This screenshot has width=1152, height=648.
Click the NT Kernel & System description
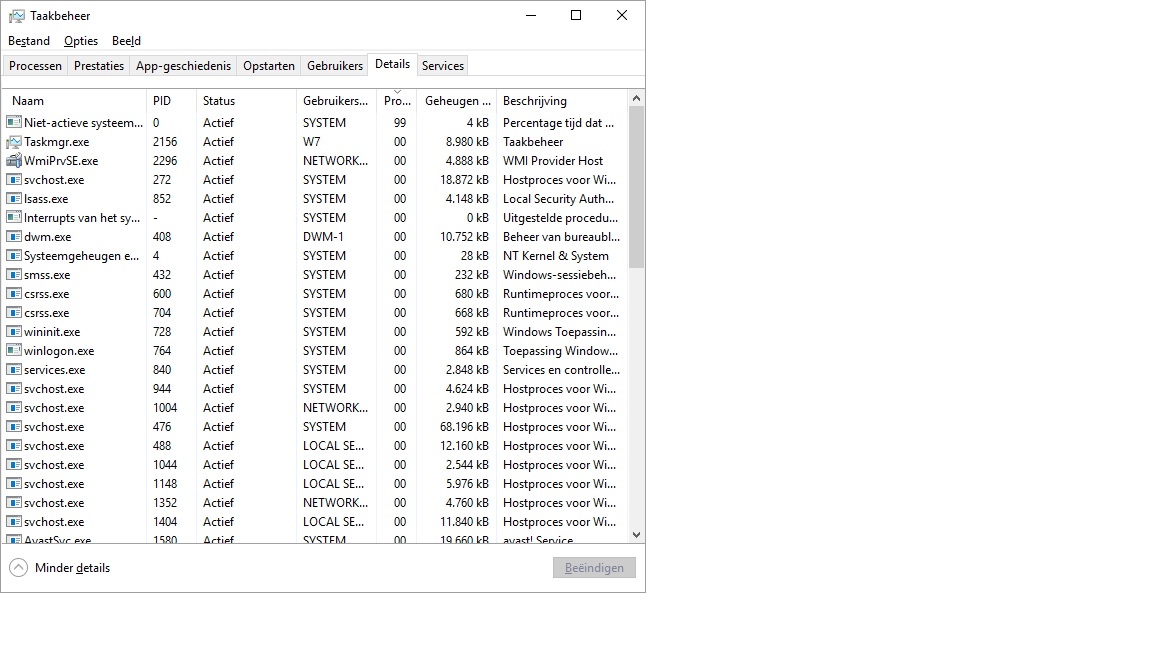click(x=555, y=256)
